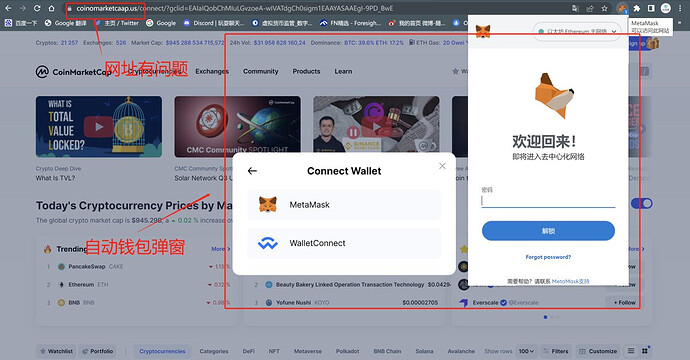Click the browser home icon
Image resolution: width=690 pixels, height=360 pixels.
(x=51, y=8)
